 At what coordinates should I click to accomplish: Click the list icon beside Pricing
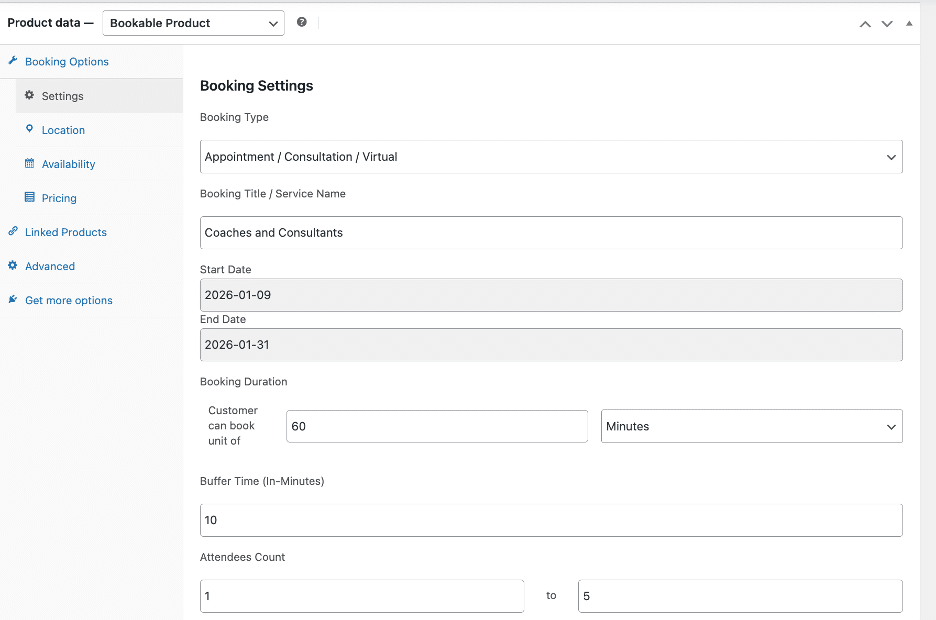29,197
